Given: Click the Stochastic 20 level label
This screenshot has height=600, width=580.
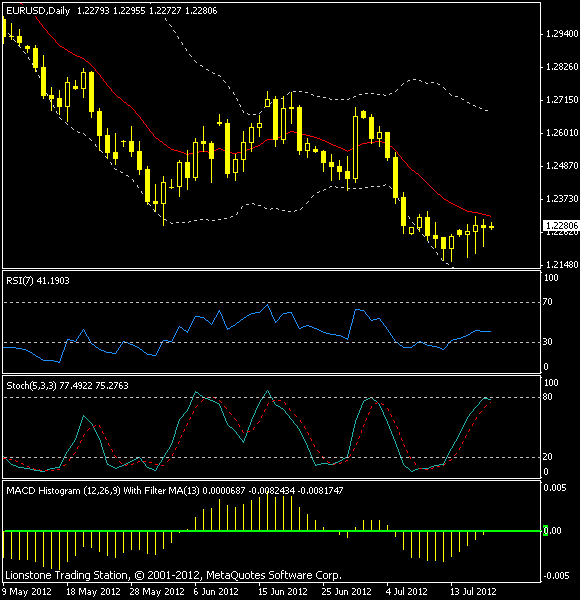Looking at the screenshot, I should 547,457.
